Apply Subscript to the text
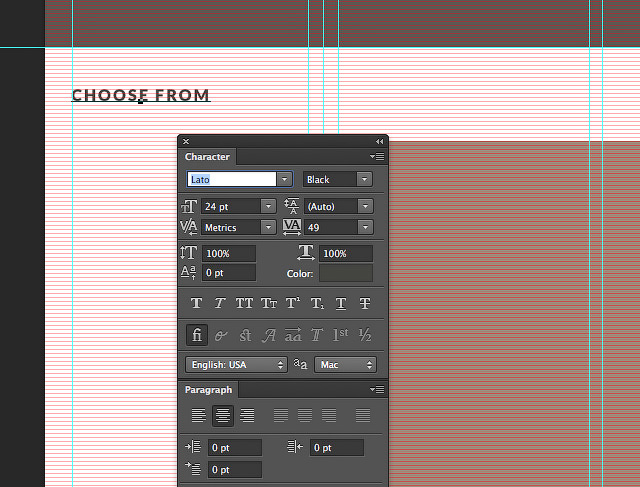This screenshot has width=640, height=487. (317, 303)
